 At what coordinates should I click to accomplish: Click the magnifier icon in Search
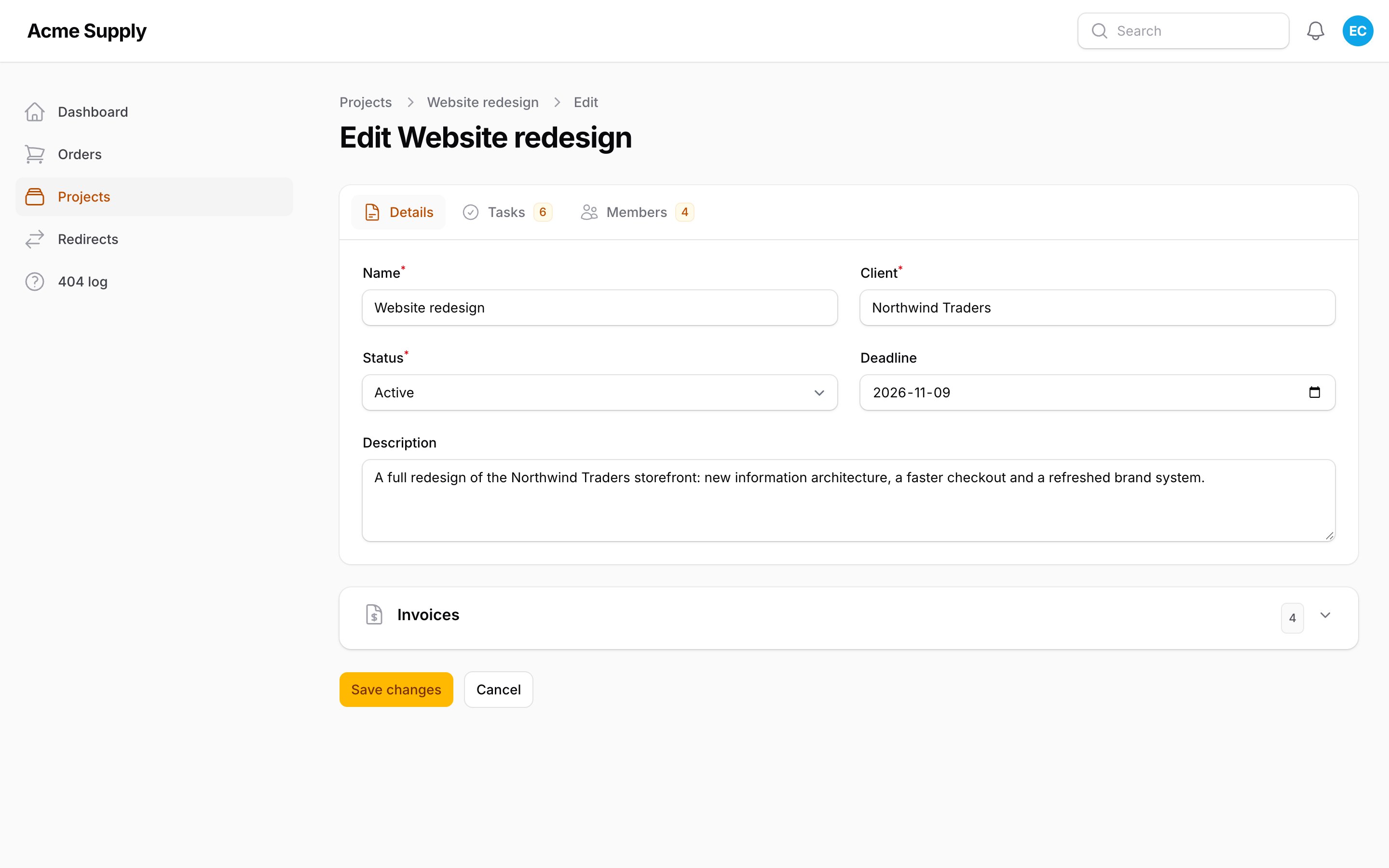tap(1099, 31)
